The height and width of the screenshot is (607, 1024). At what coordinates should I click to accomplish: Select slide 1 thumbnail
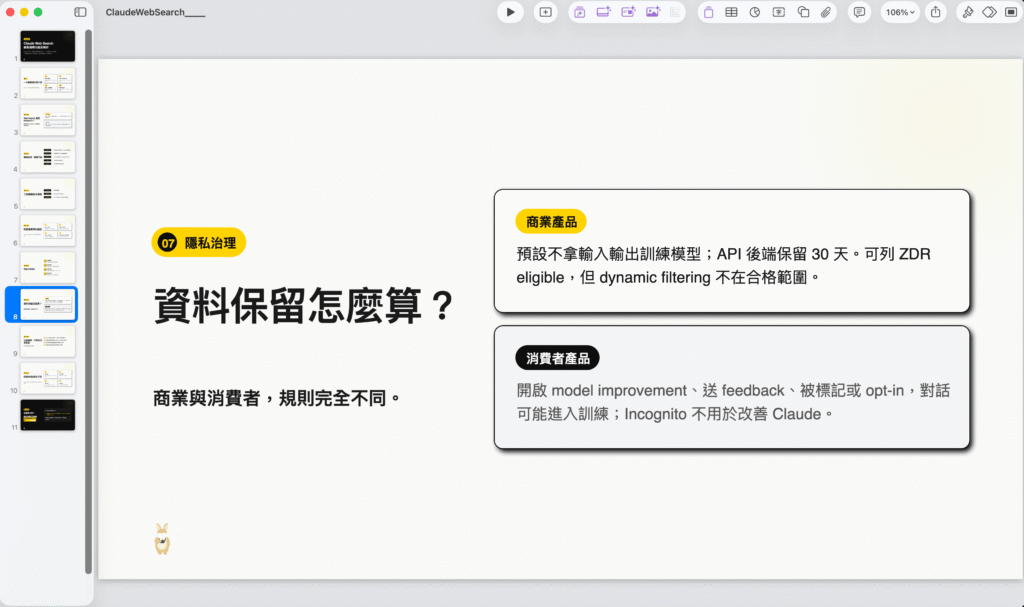tap(48, 46)
